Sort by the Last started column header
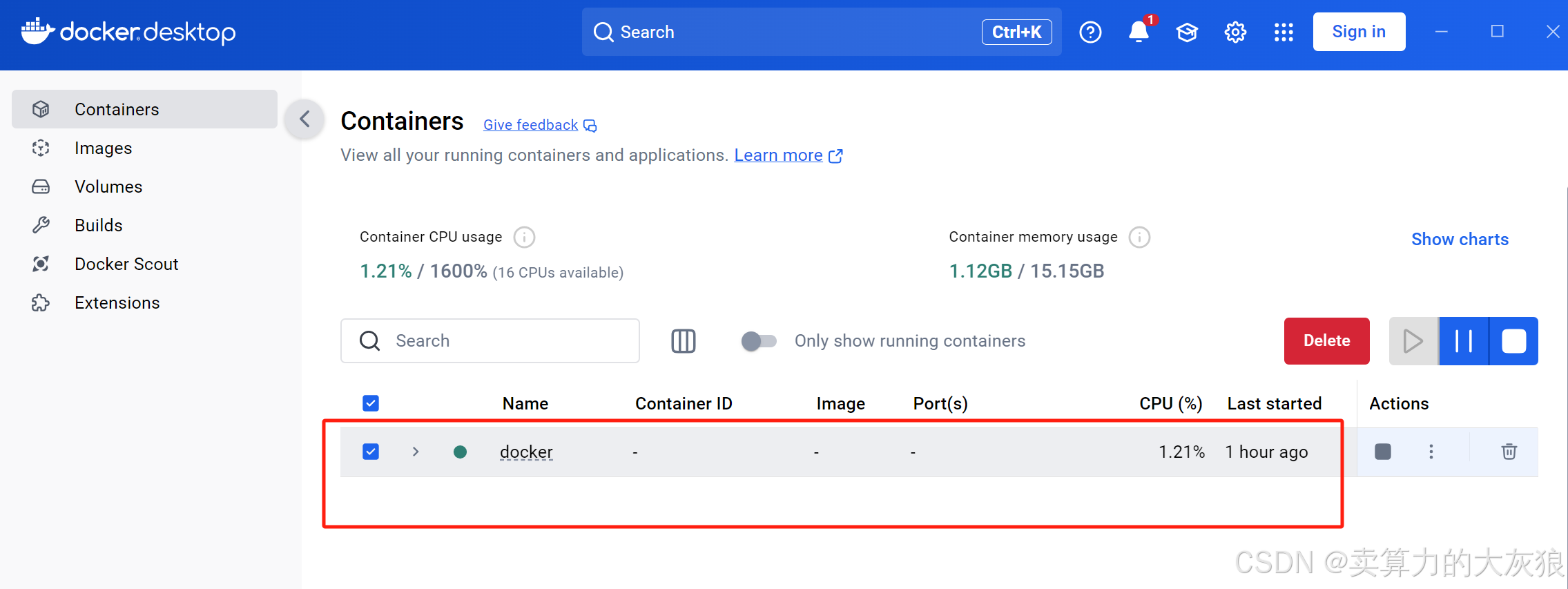The height and width of the screenshot is (589, 1568). (x=1275, y=403)
